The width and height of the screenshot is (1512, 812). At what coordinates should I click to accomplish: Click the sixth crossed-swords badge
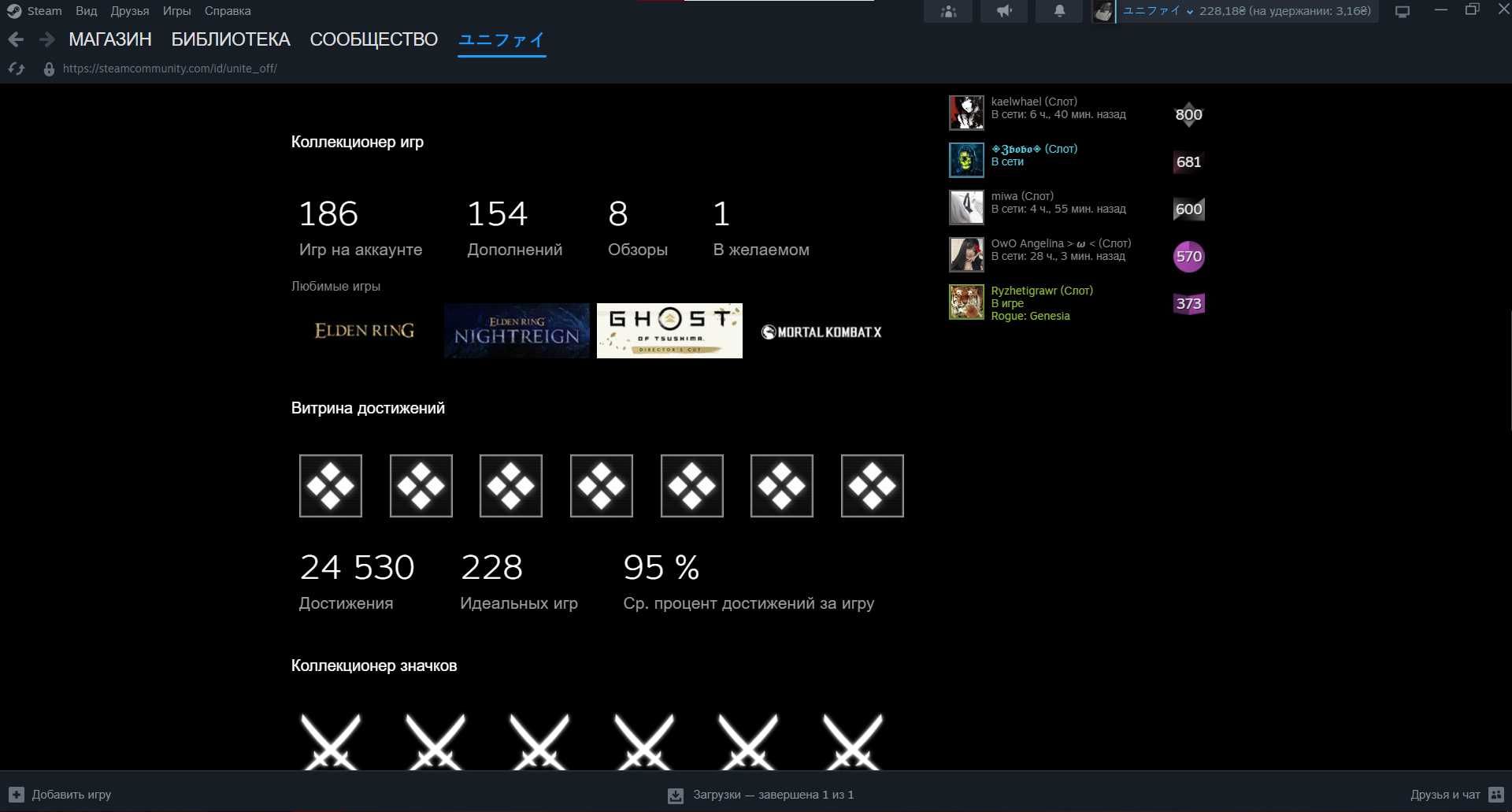(x=853, y=742)
